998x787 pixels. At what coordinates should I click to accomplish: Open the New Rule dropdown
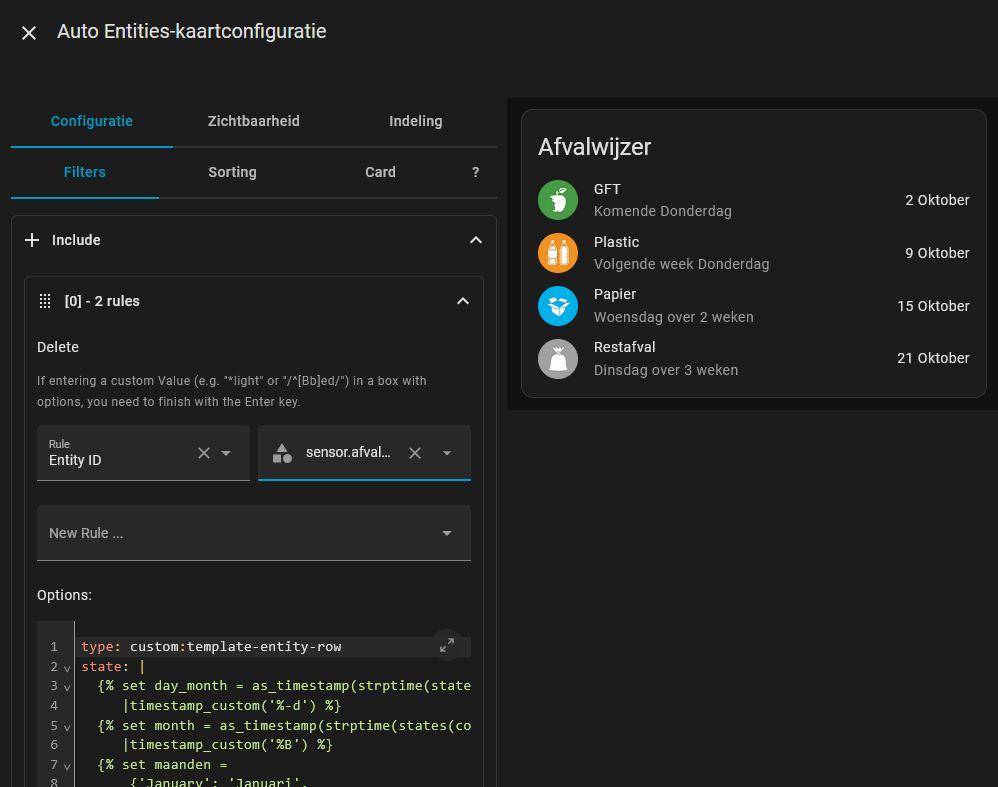tap(254, 533)
